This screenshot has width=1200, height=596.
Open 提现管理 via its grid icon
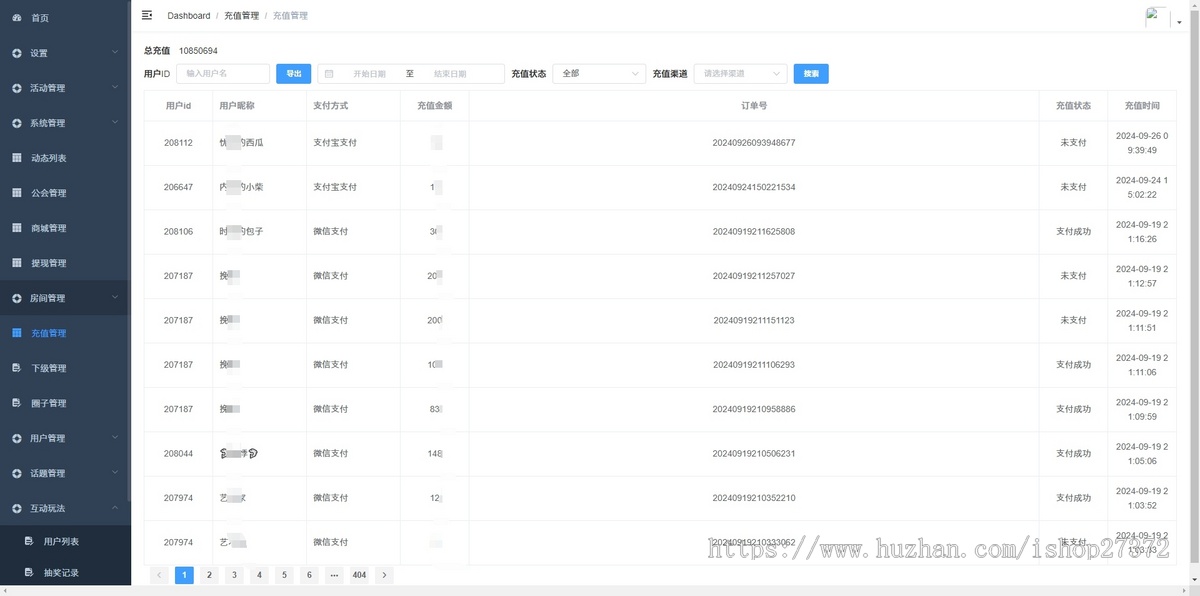point(17,263)
